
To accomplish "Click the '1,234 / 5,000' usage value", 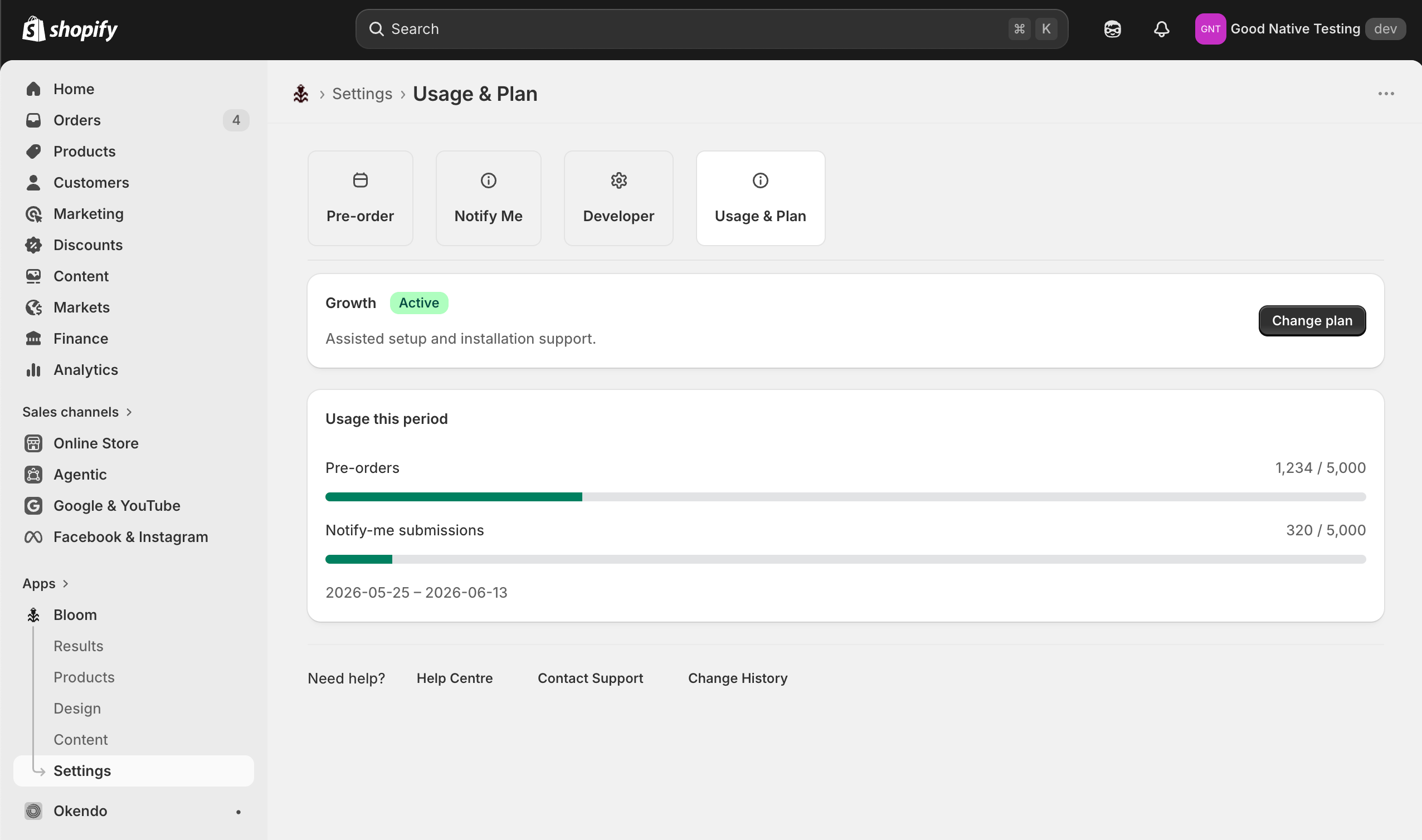I will [1320, 468].
